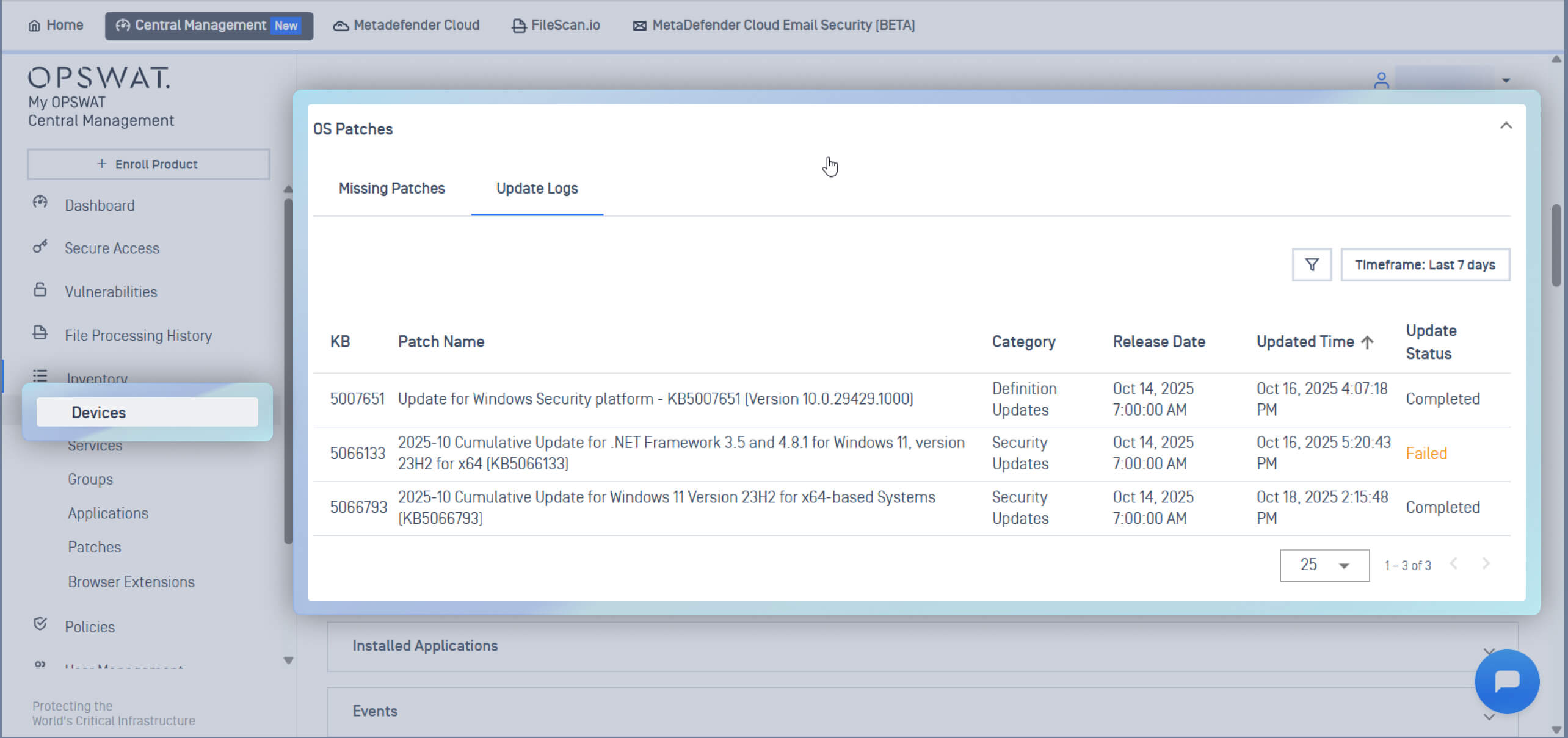Click the Secure Access key icon

(40, 247)
